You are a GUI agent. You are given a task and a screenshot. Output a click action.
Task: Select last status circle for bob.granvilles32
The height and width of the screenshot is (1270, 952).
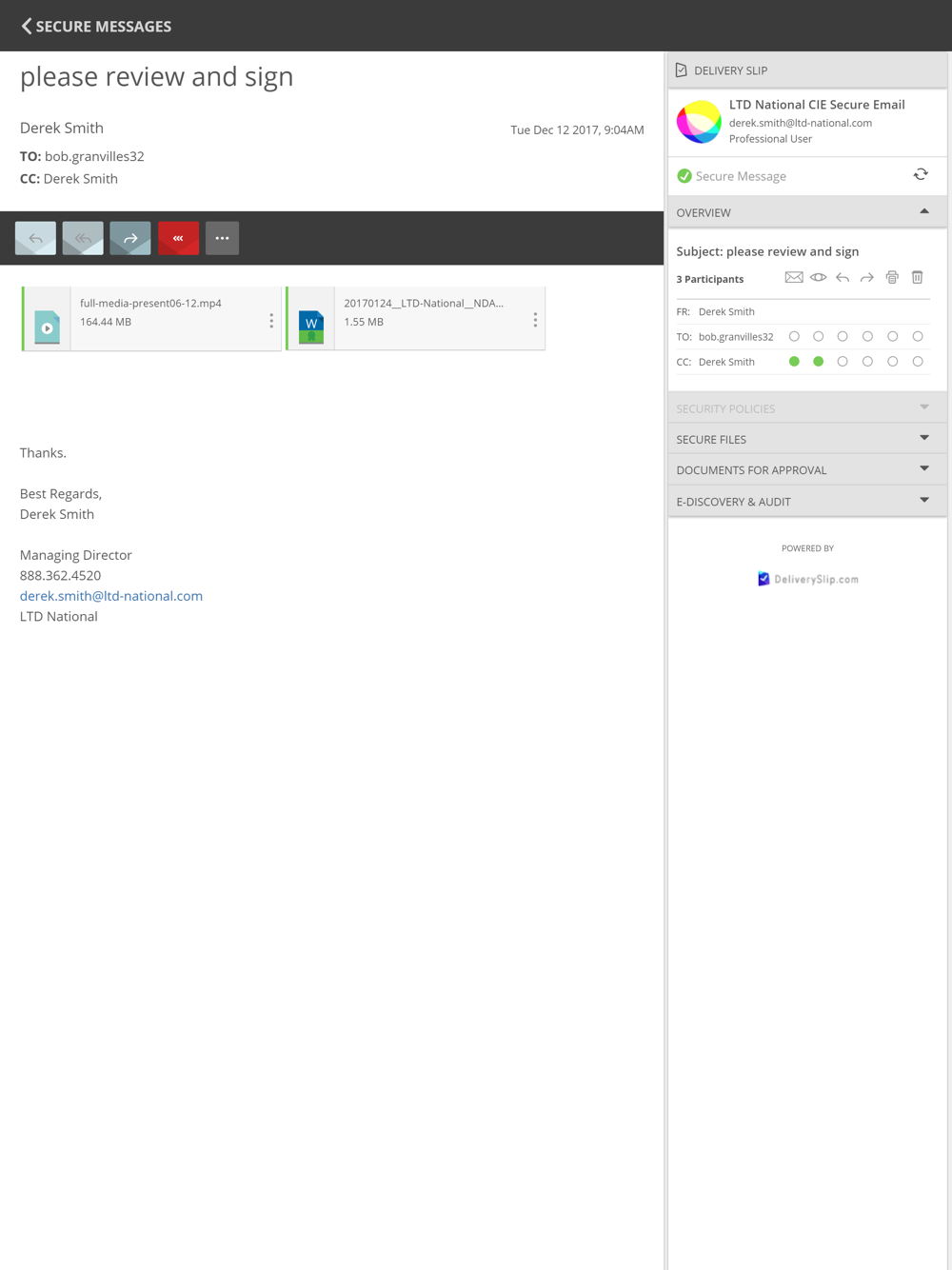(918, 337)
